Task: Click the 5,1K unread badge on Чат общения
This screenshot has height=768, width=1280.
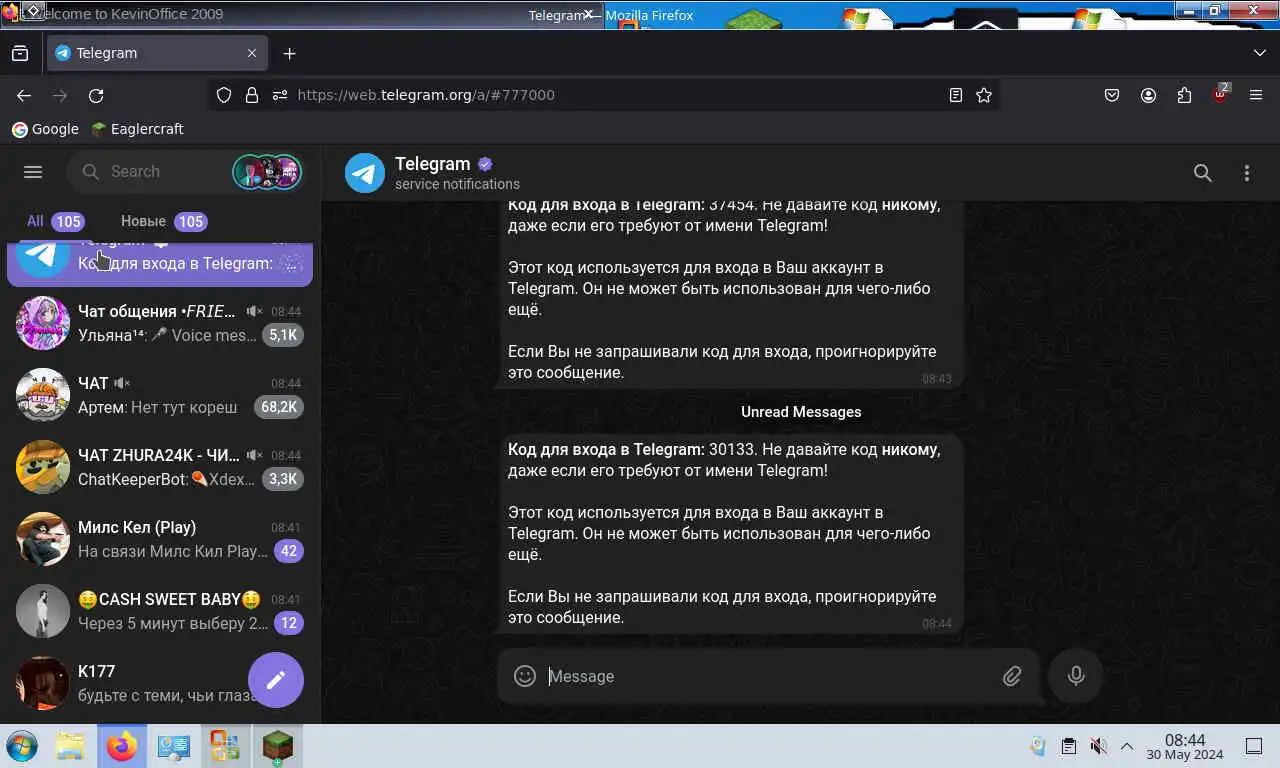Action: point(283,335)
